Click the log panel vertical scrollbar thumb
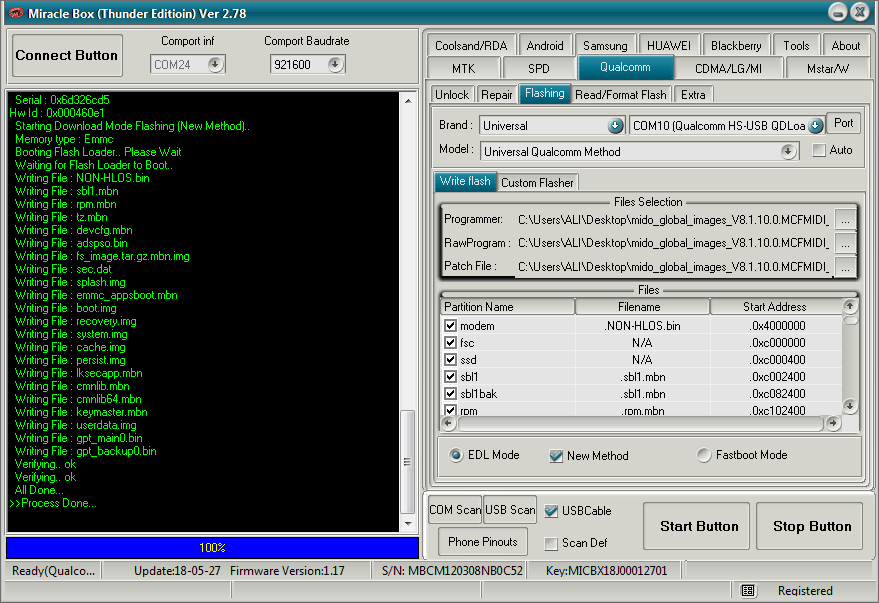879x603 pixels. (408, 462)
